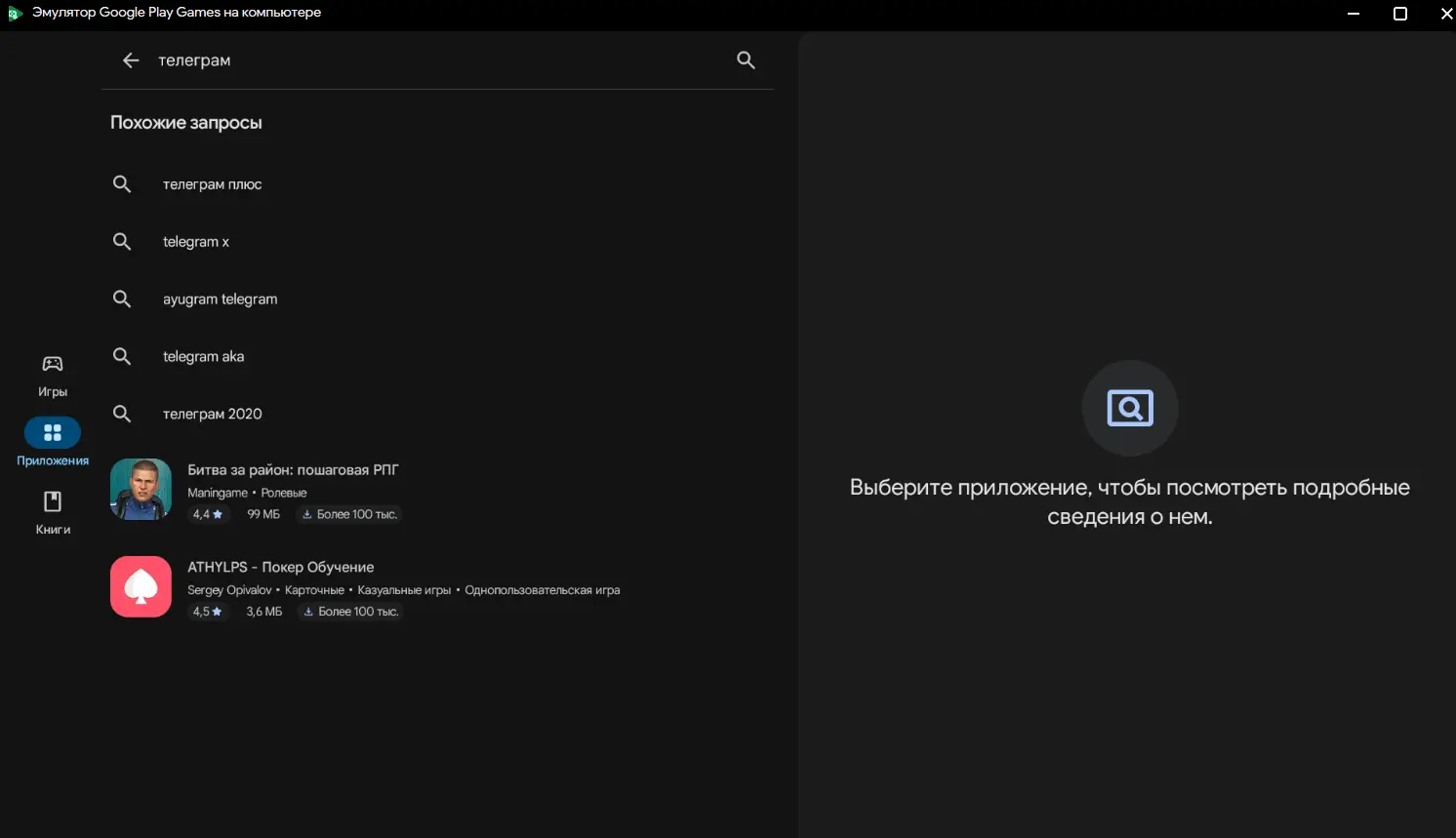Click the magnifier icon beside 'telegram aka'
The height and width of the screenshot is (838, 1456).
pos(122,356)
